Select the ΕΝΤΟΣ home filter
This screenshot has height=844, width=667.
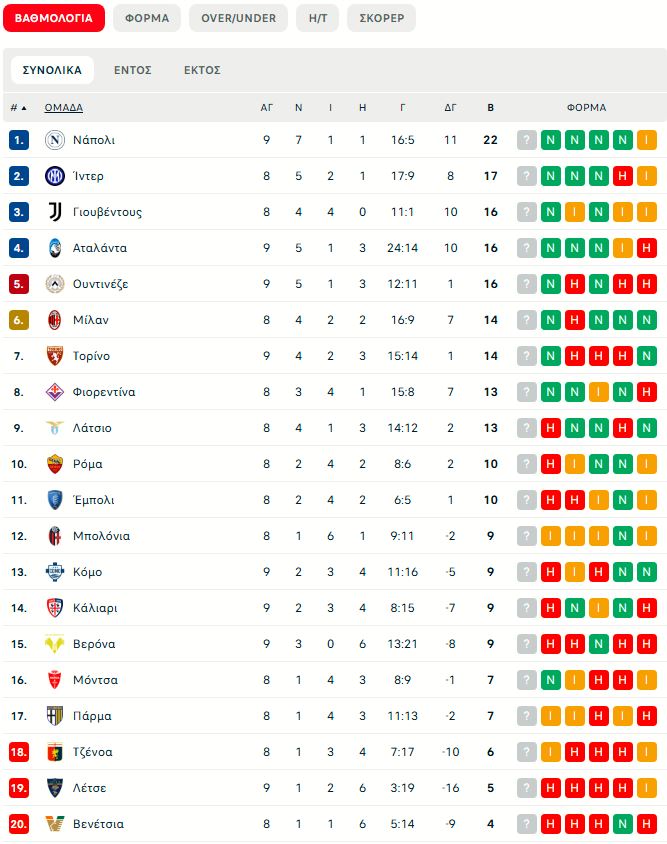point(132,70)
